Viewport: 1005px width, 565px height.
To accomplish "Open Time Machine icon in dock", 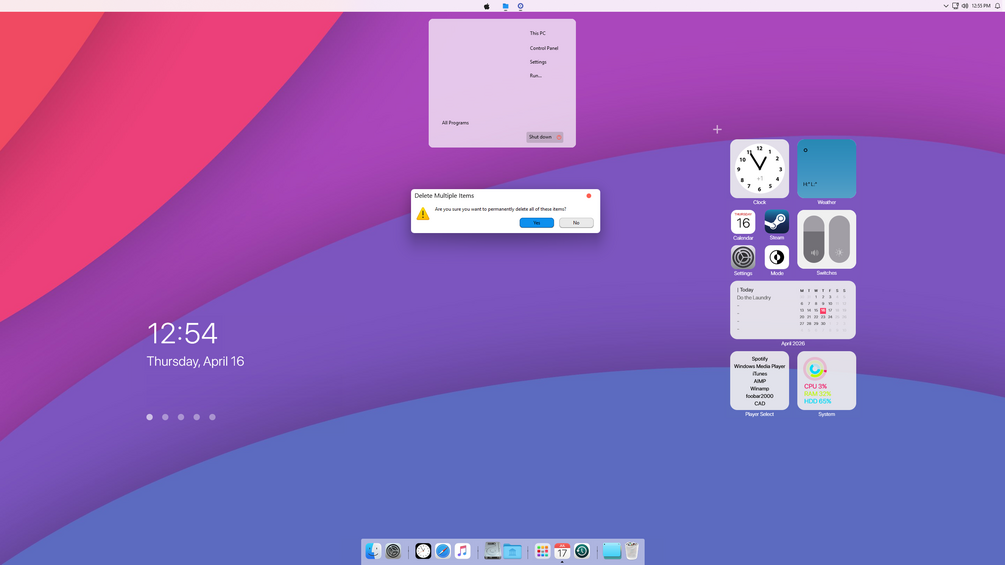I will point(582,551).
